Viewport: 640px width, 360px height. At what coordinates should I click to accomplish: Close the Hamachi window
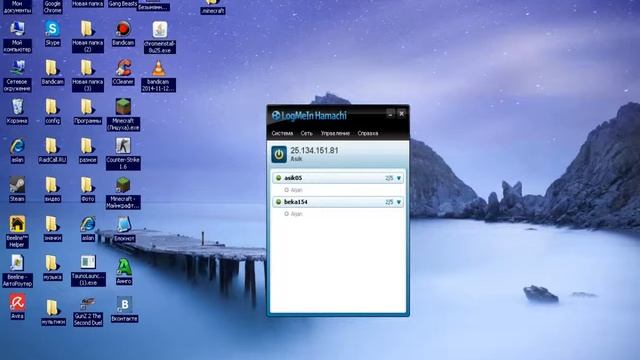pyautogui.click(x=402, y=114)
